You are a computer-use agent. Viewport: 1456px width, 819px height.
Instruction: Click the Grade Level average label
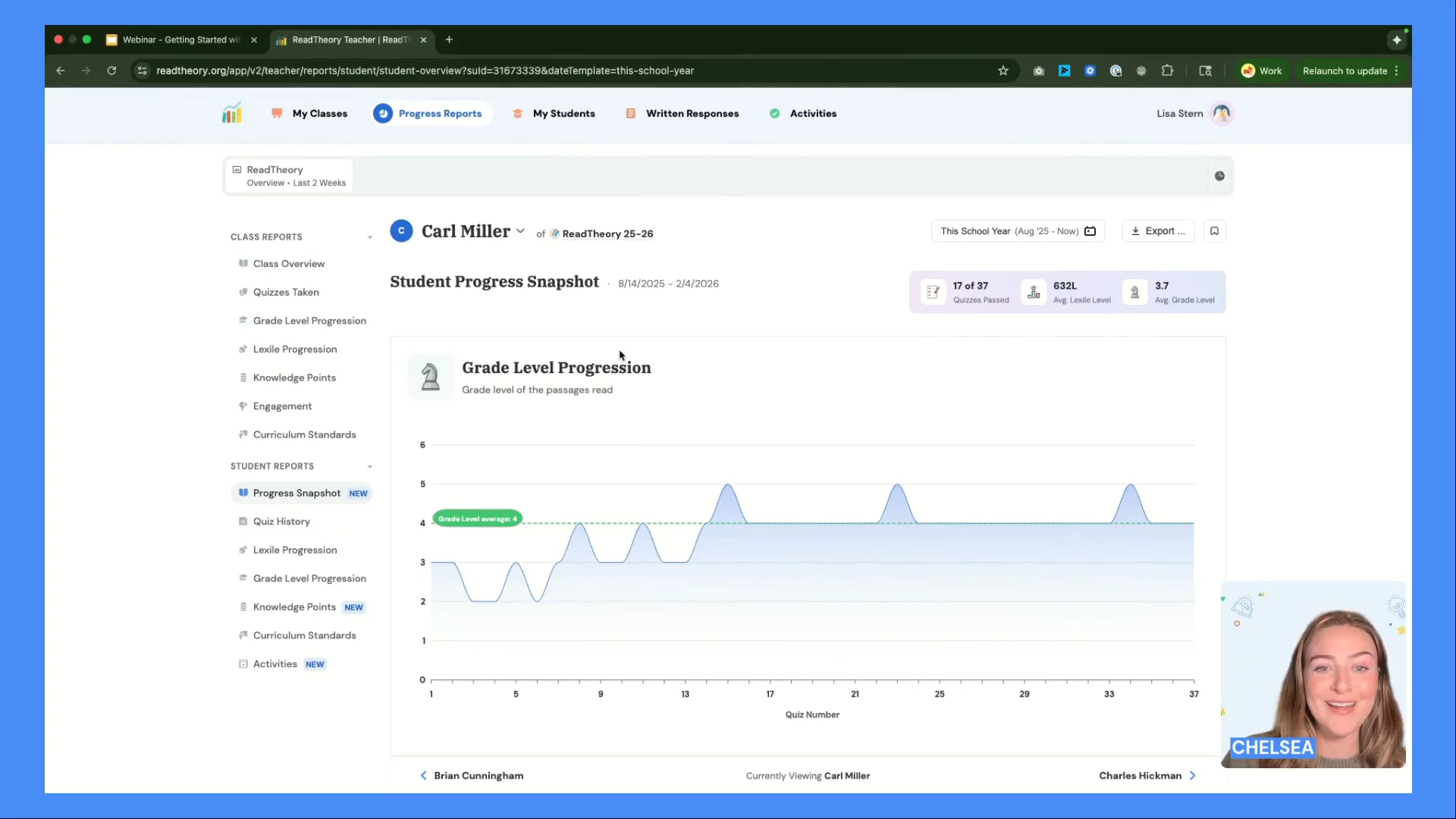(x=477, y=519)
